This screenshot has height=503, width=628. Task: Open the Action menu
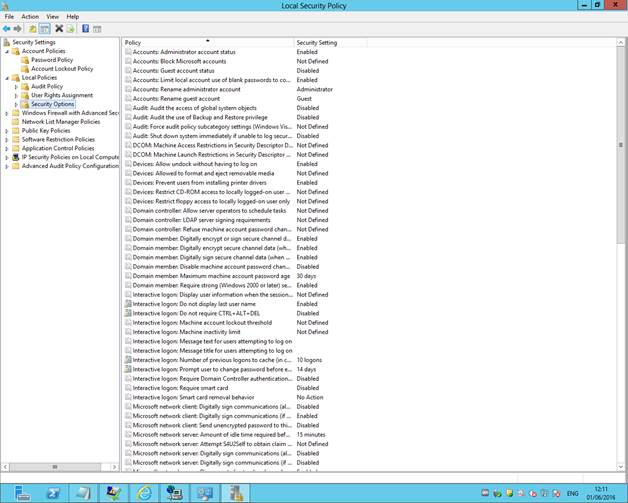point(30,16)
